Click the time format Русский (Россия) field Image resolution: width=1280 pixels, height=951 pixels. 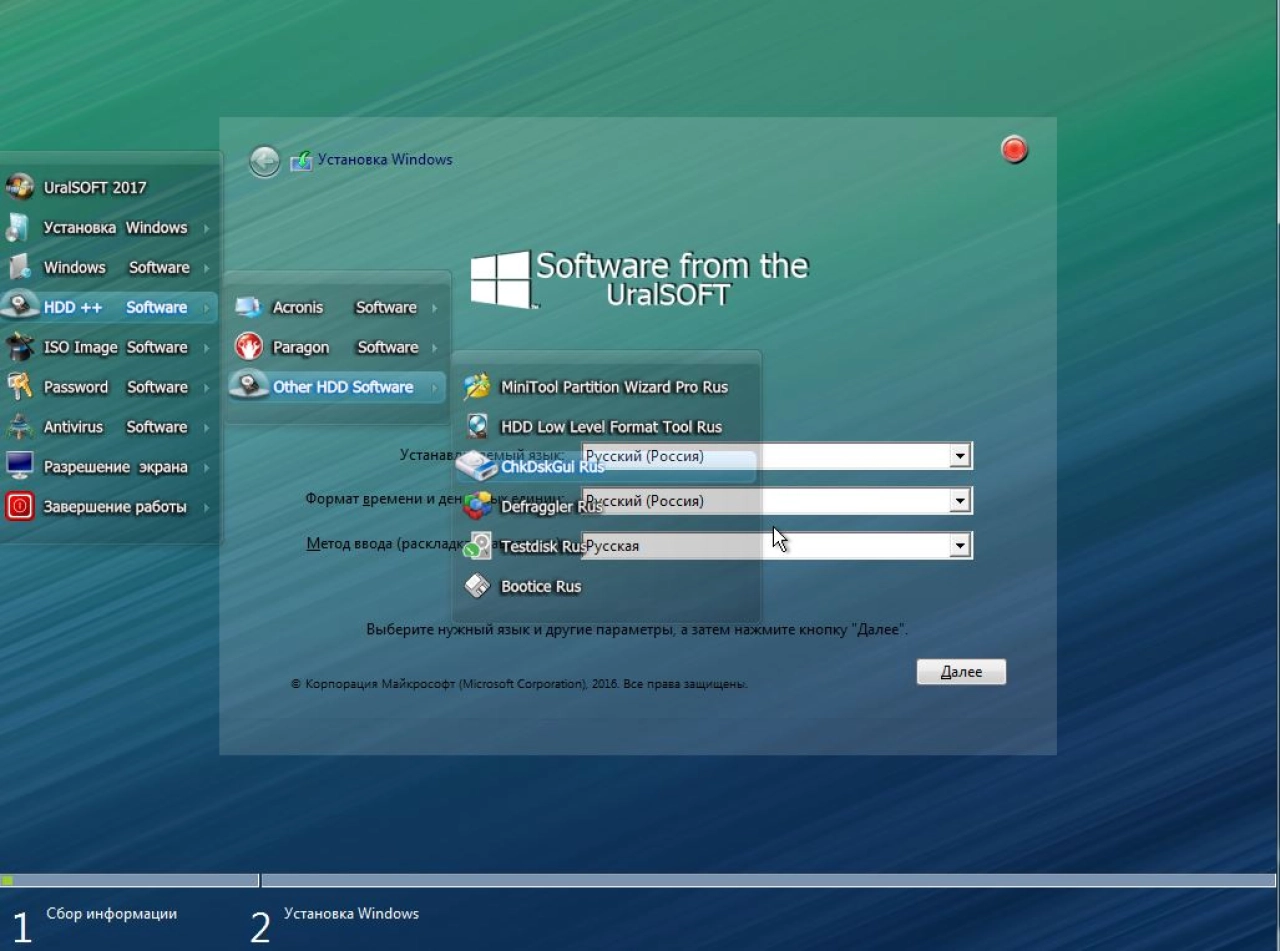776,501
